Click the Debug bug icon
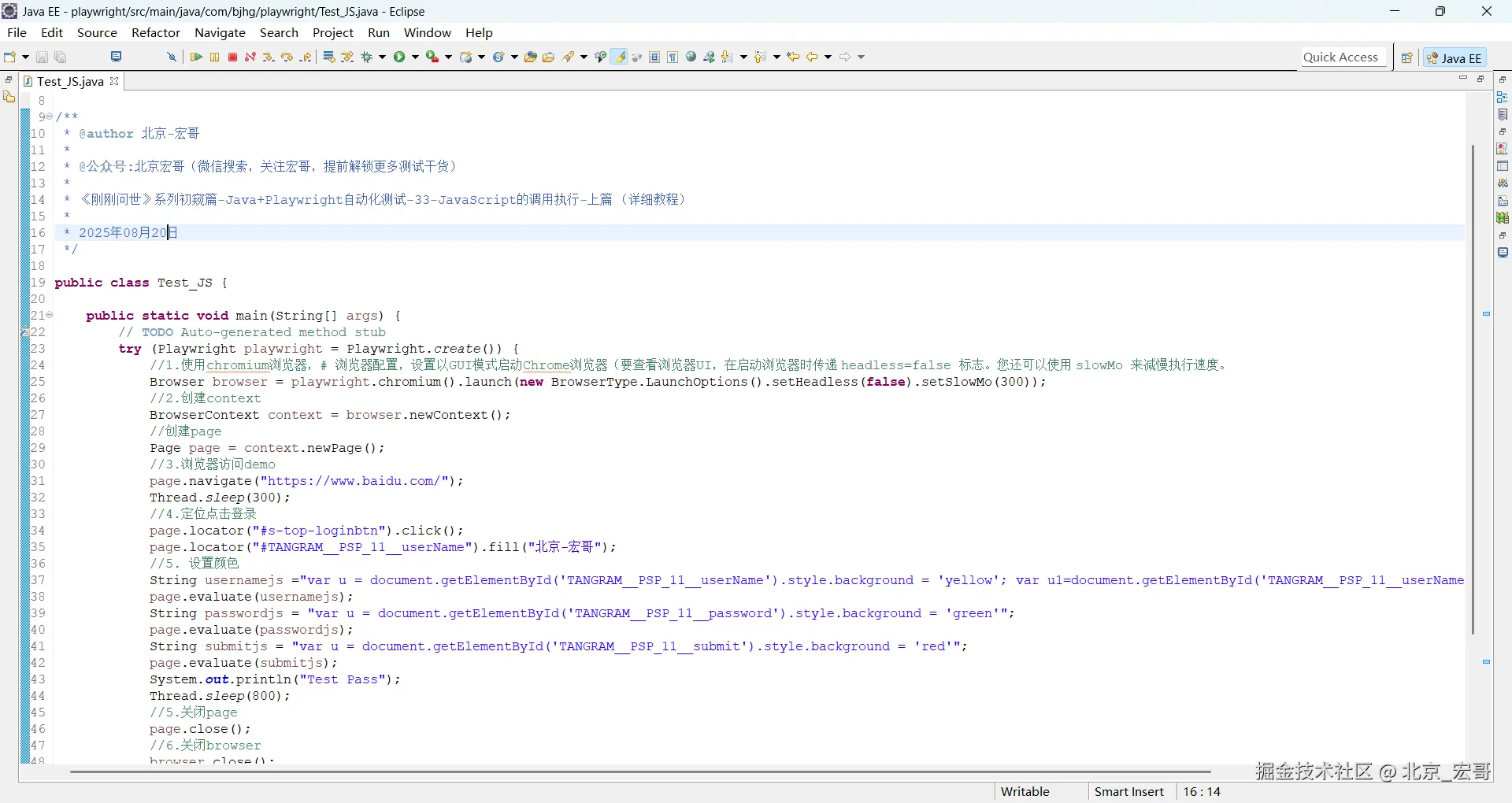 [367, 57]
